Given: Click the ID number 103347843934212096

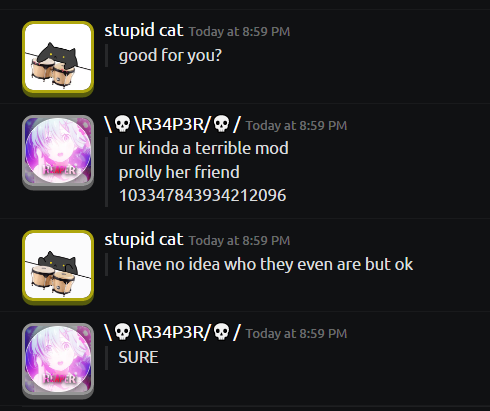Looking at the screenshot, I should (202, 195).
